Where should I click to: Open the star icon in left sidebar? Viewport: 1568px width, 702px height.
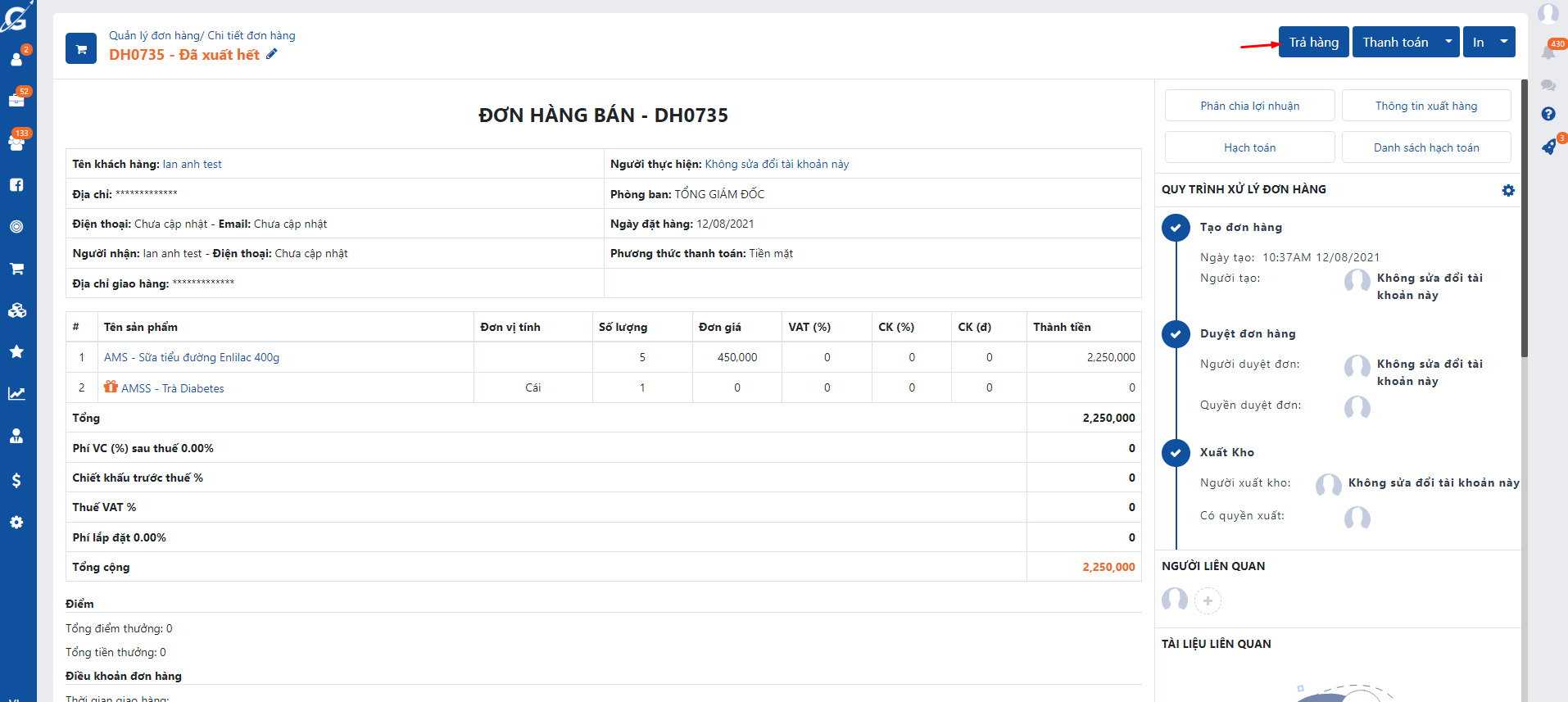16,351
